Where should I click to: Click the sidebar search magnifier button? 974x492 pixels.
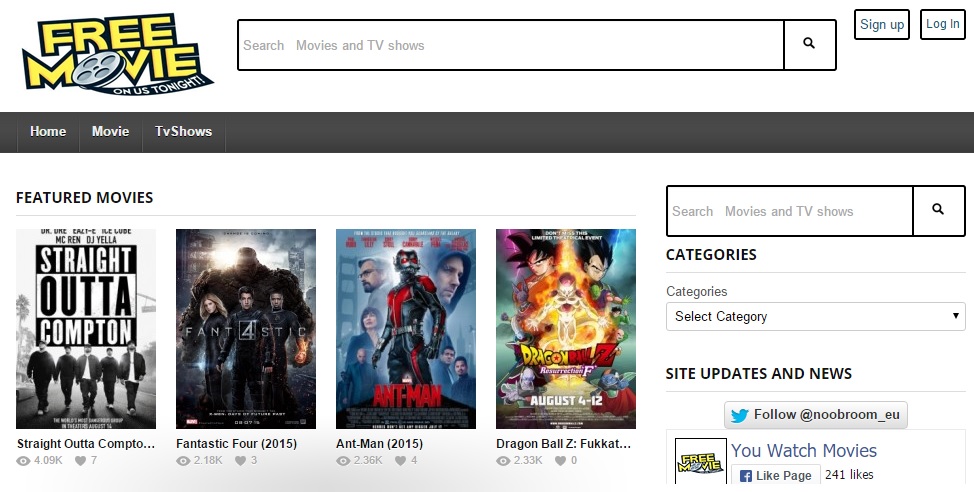[939, 211]
